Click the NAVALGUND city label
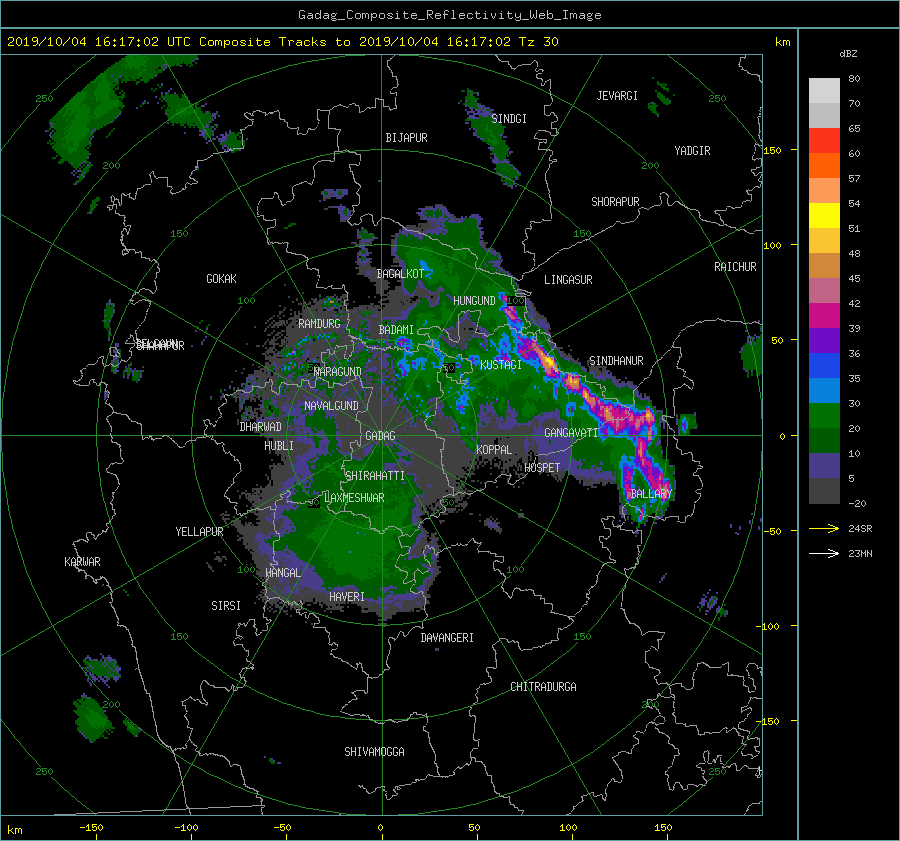 point(331,406)
